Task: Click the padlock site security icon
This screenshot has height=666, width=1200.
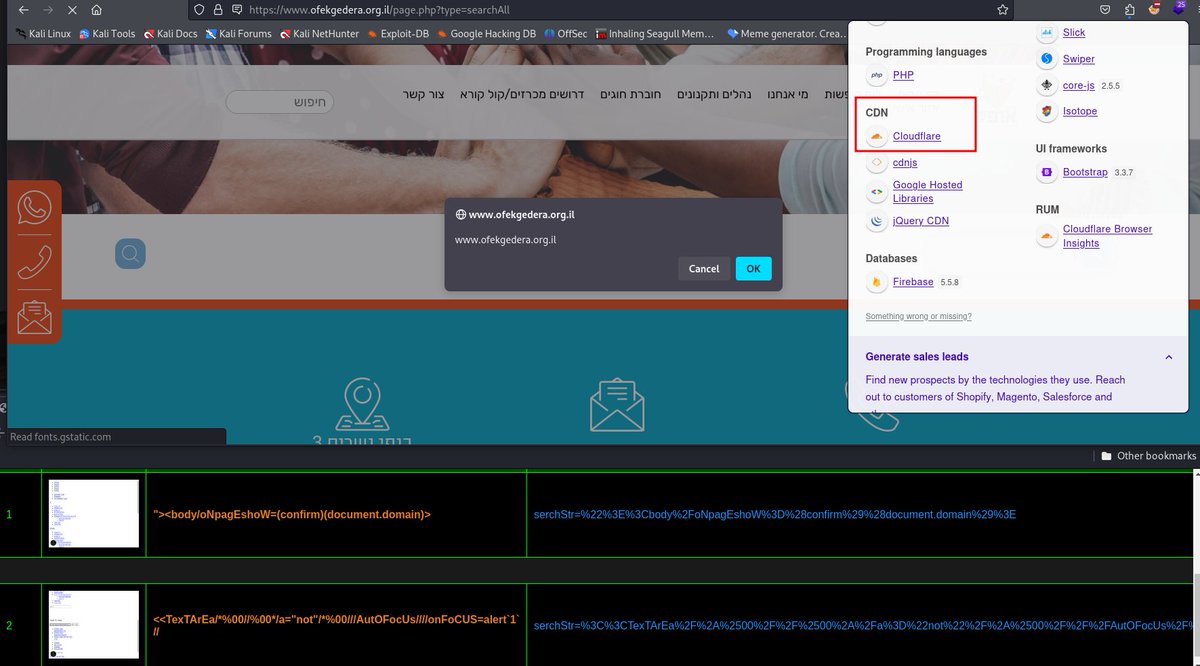Action: (x=218, y=10)
